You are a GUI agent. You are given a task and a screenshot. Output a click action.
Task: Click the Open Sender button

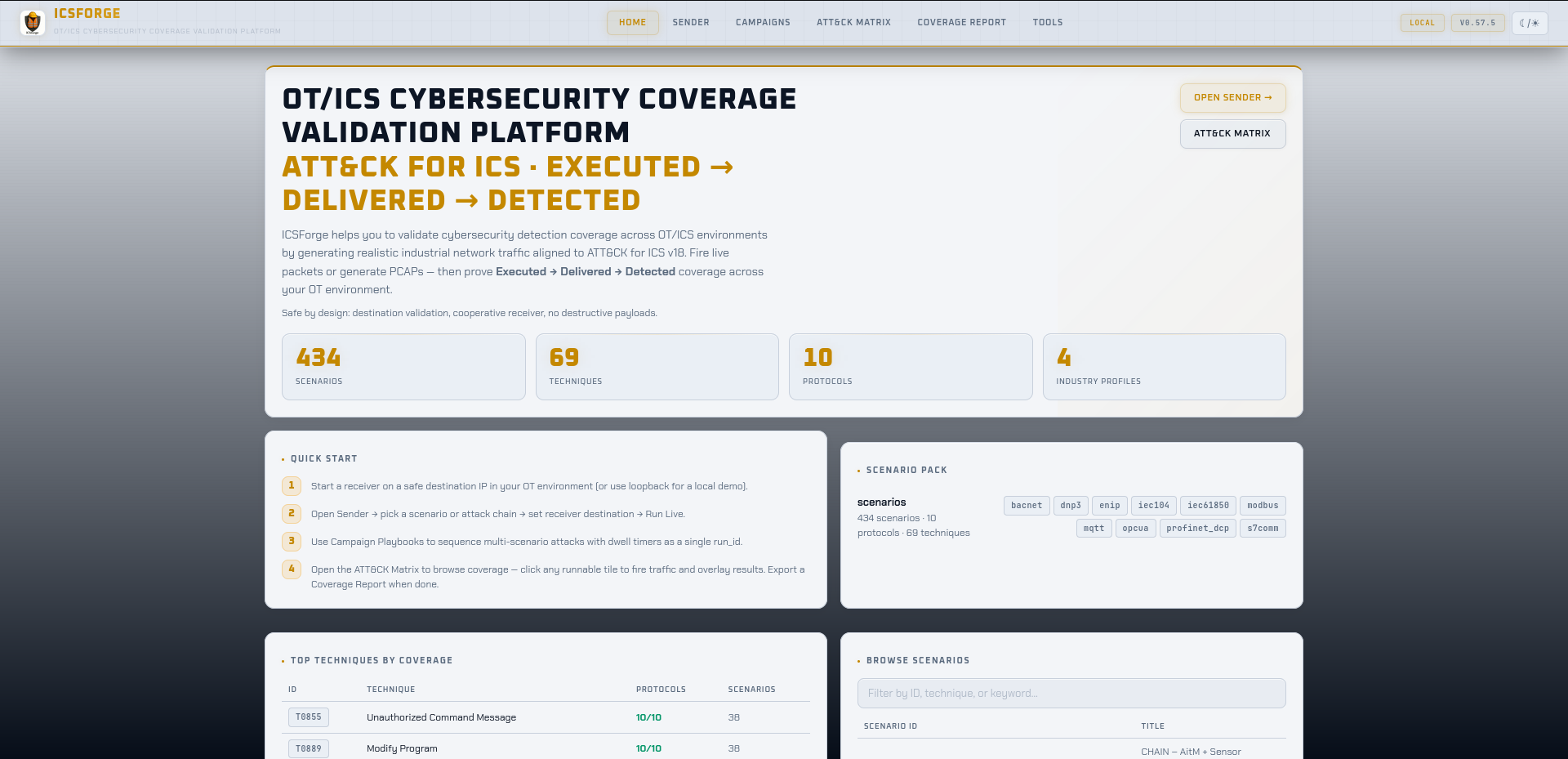(x=1232, y=98)
